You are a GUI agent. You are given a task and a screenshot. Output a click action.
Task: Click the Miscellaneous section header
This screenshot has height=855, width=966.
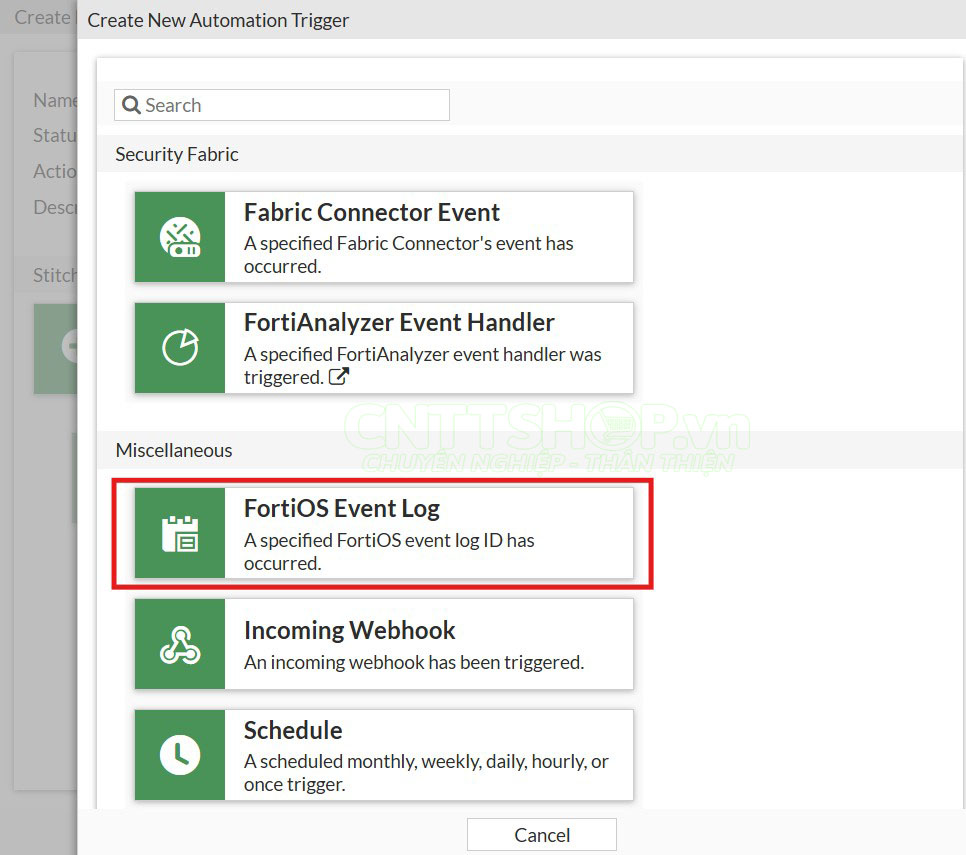[x=173, y=450]
